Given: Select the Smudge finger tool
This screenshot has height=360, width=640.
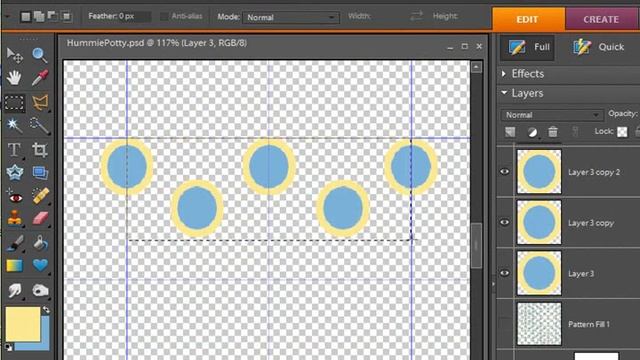Looking at the screenshot, I should click(15, 290).
